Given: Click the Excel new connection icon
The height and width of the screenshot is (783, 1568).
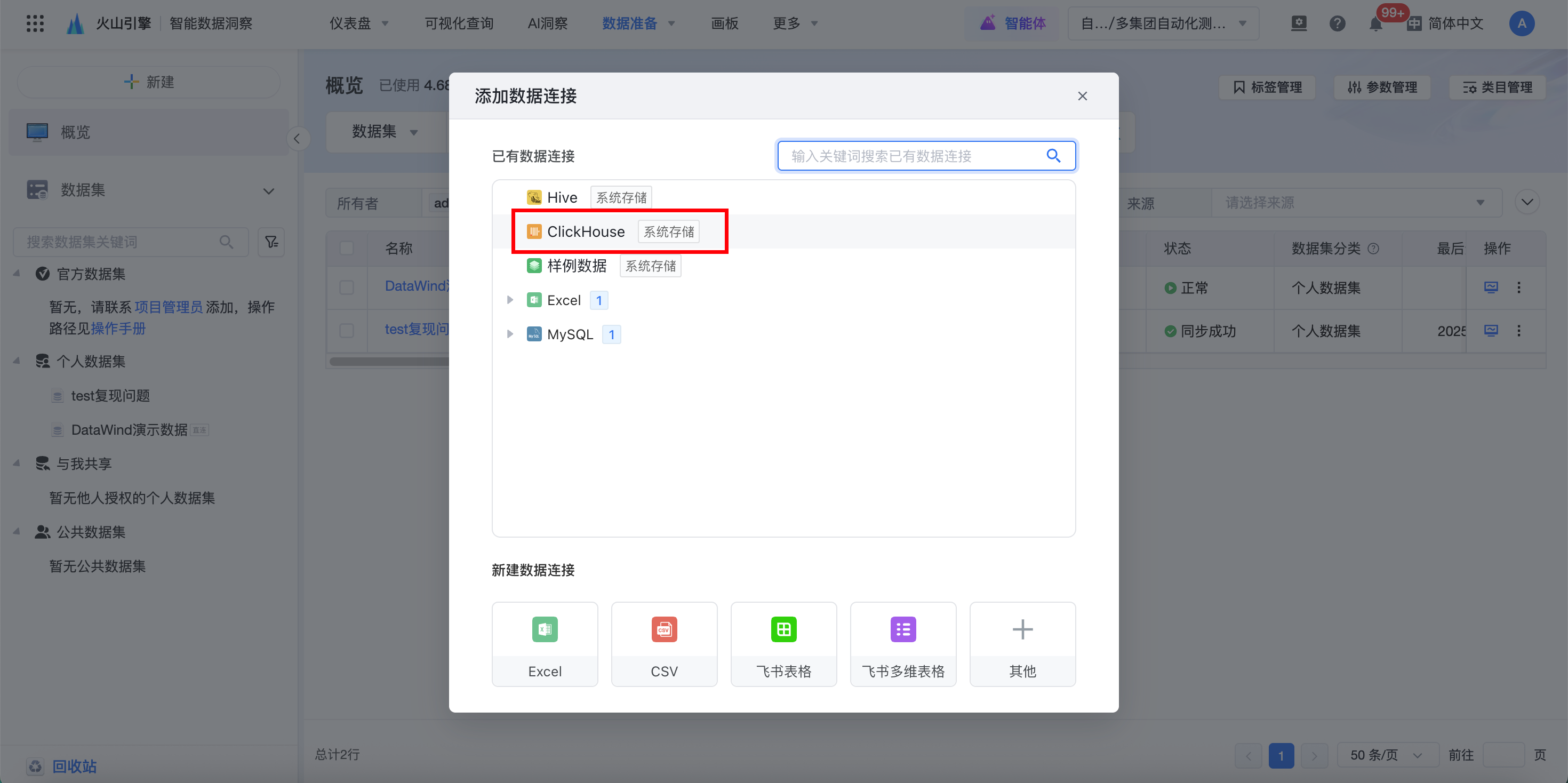Looking at the screenshot, I should (x=544, y=629).
